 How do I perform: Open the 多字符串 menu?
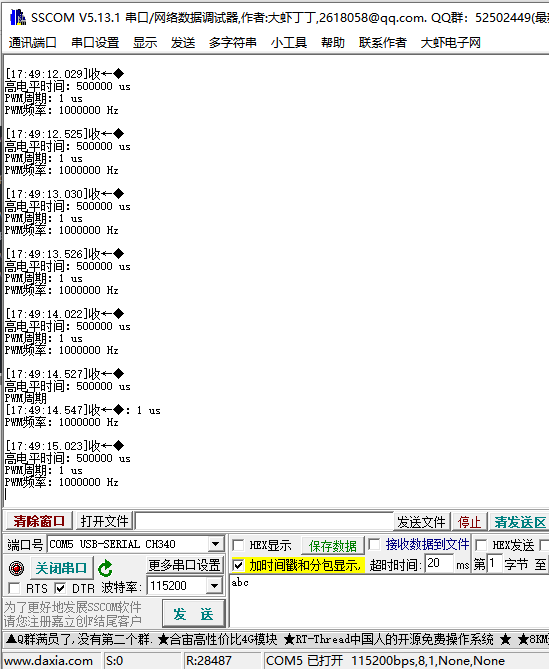tap(233, 43)
